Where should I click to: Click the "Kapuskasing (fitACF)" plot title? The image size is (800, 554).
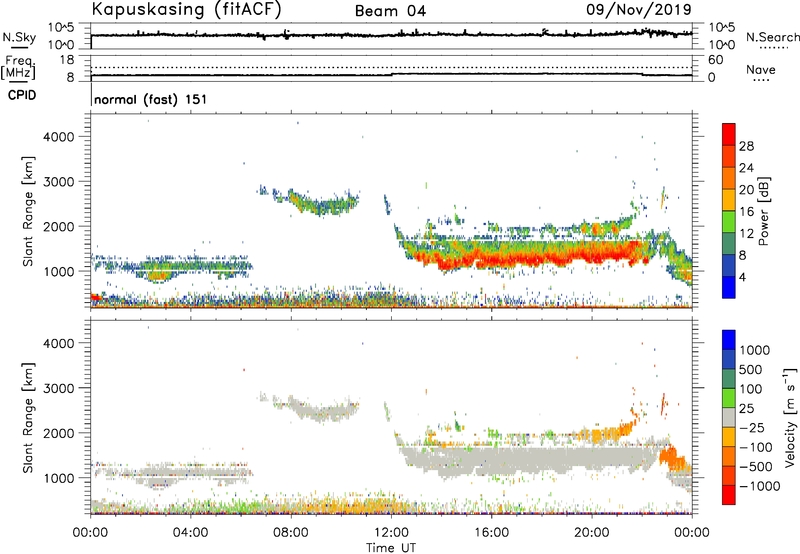click(x=186, y=10)
